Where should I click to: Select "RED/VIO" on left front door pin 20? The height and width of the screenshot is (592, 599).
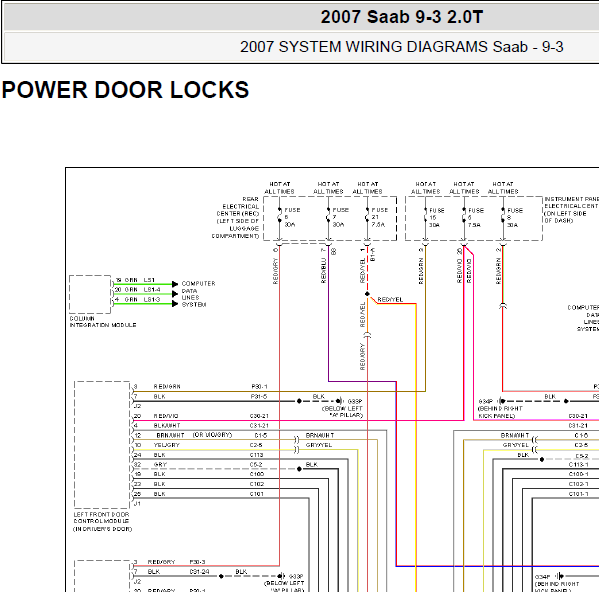coord(166,416)
